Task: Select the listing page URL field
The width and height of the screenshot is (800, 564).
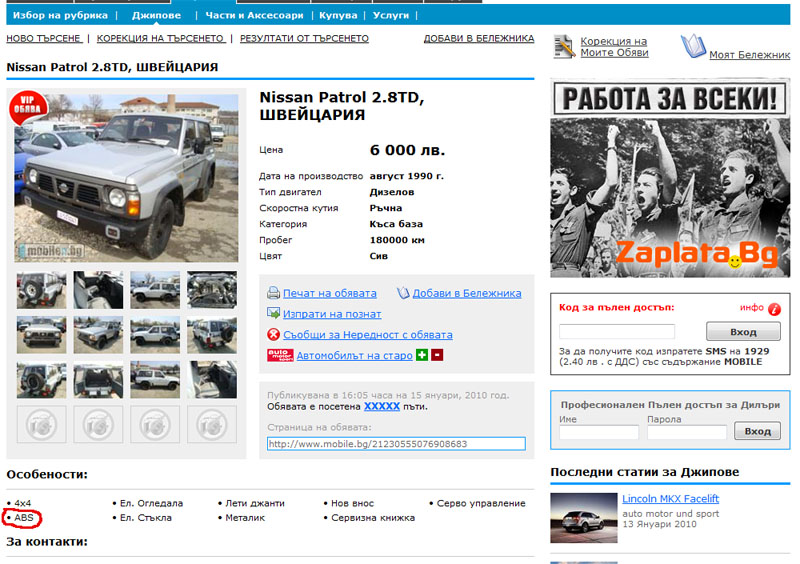Action: [396, 444]
